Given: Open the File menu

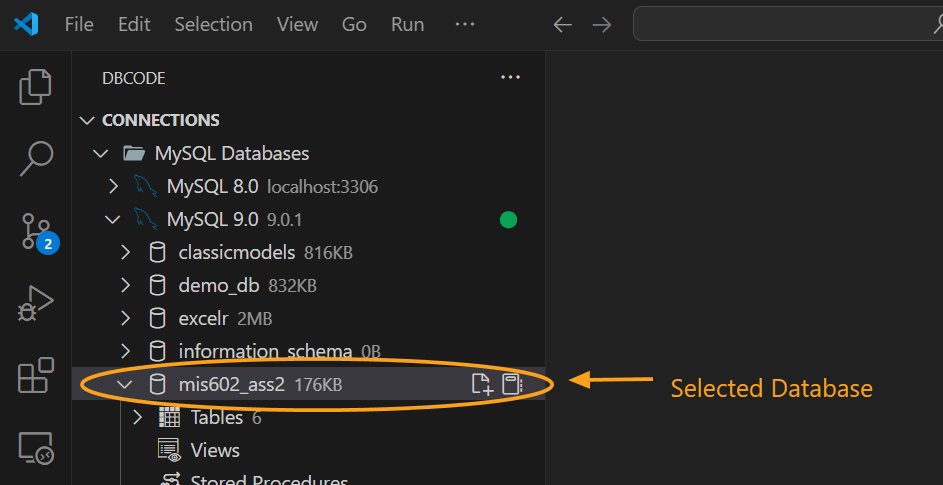Looking at the screenshot, I should click(x=79, y=25).
